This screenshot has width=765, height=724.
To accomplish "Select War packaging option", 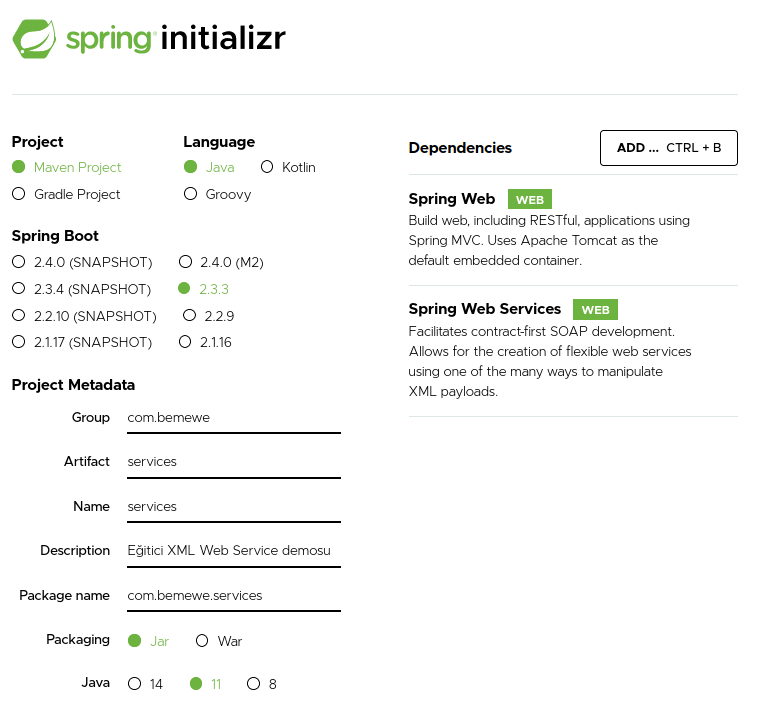I will click(202, 641).
